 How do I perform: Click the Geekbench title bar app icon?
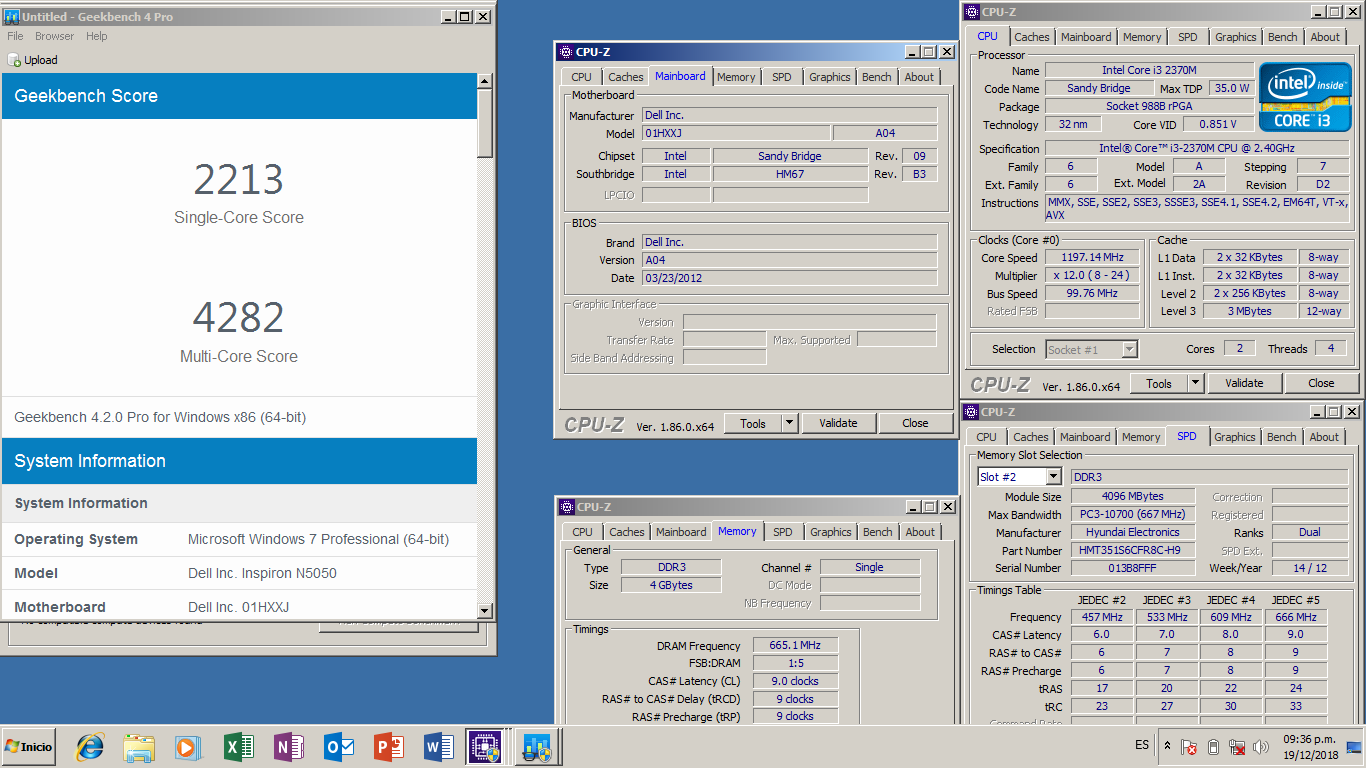pyautogui.click(x=11, y=17)
